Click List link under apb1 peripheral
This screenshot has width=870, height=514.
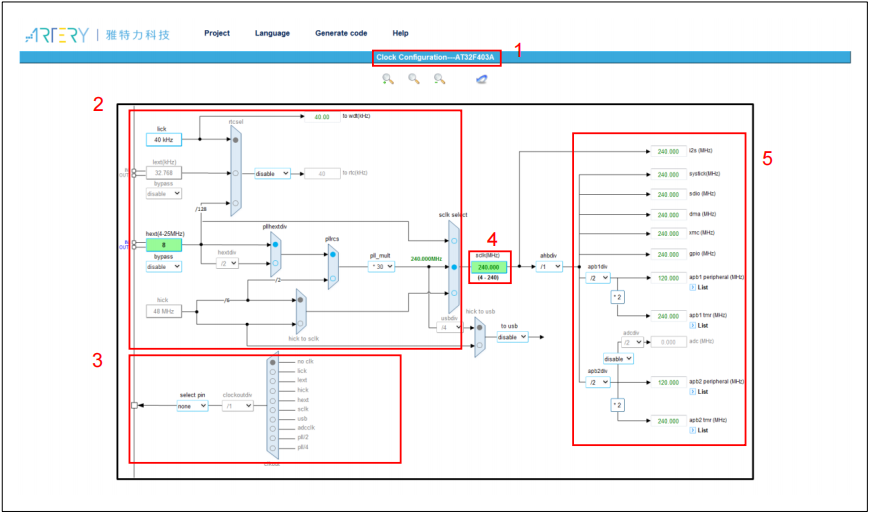[x=702, y=288]
